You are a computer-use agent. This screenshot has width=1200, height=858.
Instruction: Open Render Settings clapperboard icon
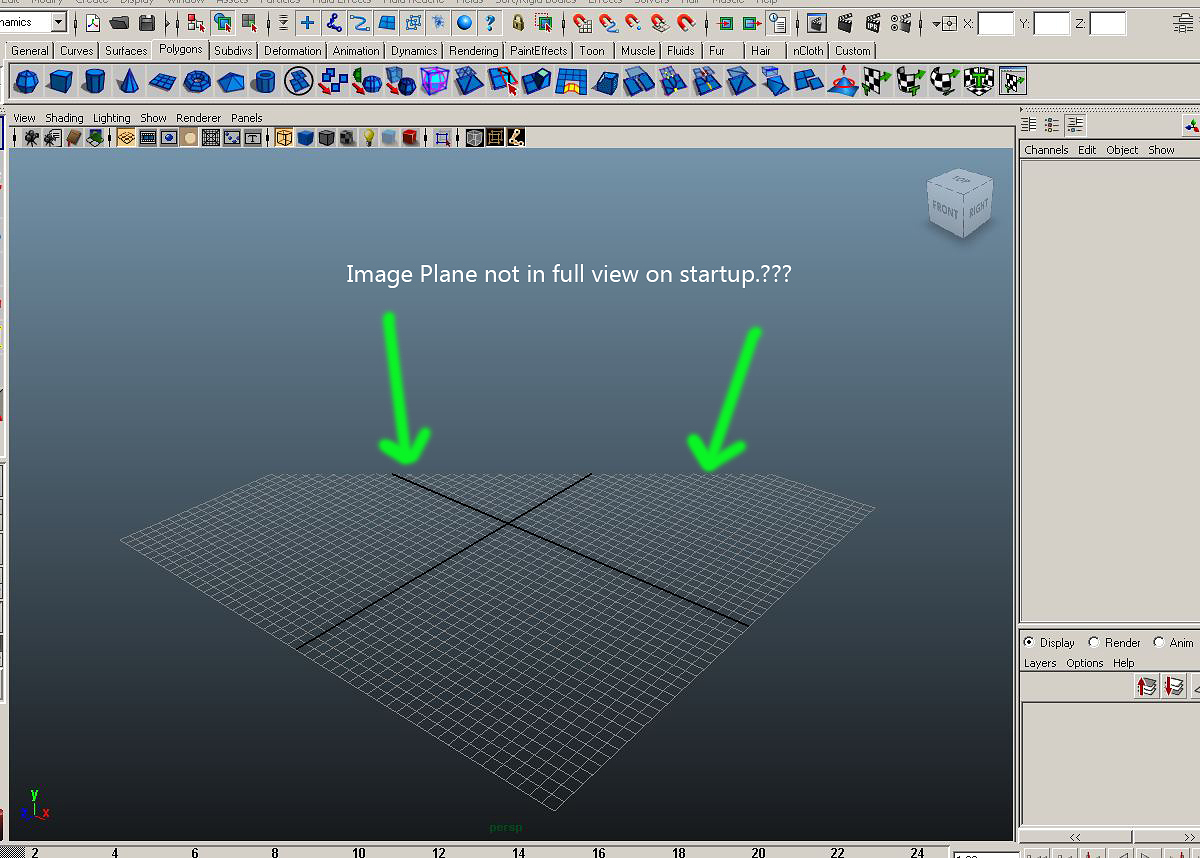point(901,22)
